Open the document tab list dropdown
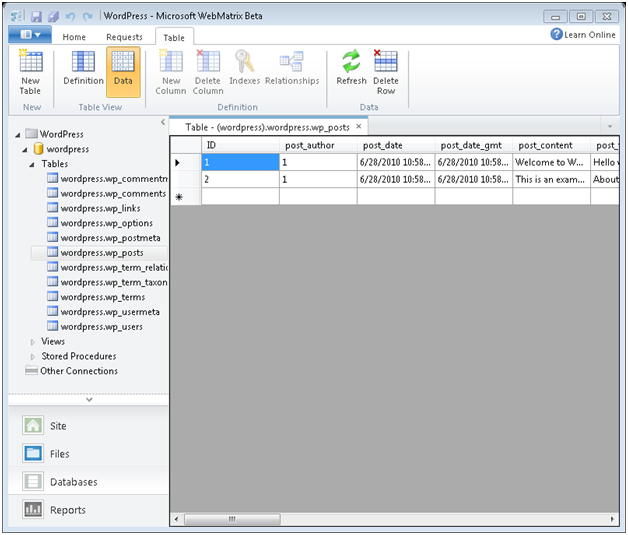This screenshot has width=628, height=535. 610,127
